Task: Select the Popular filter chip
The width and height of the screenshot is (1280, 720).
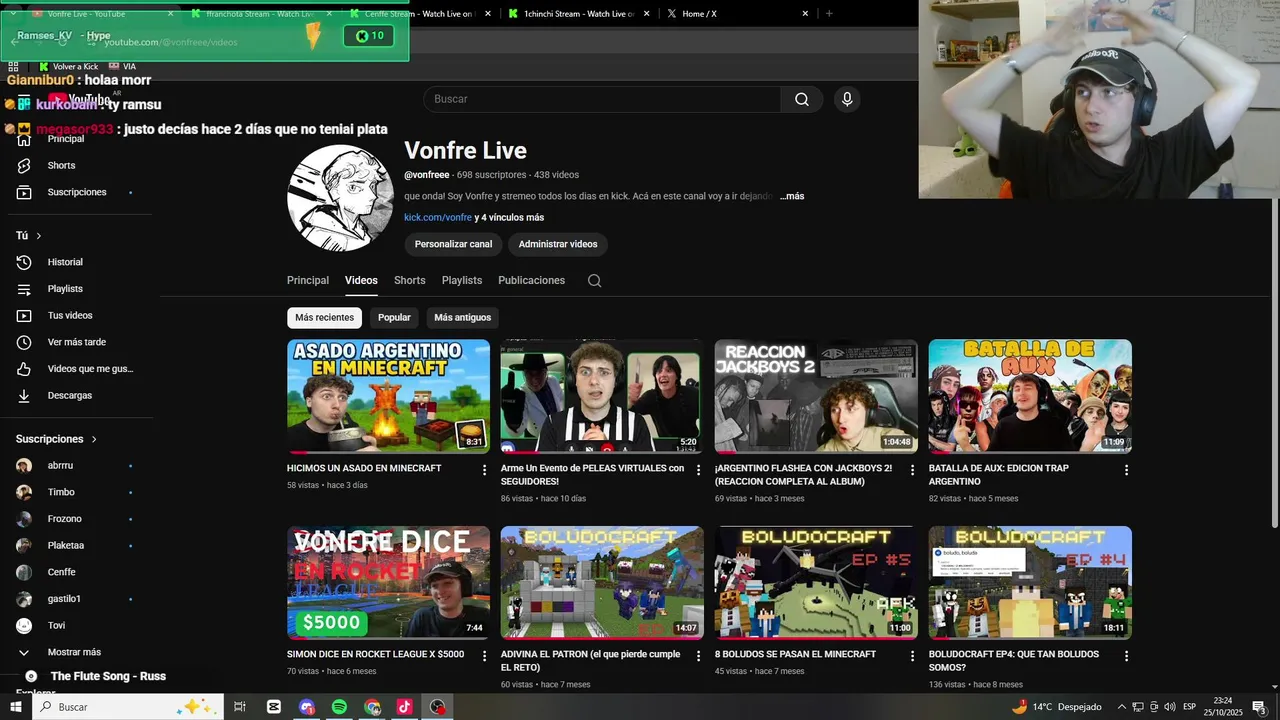Action: [394, 318]
